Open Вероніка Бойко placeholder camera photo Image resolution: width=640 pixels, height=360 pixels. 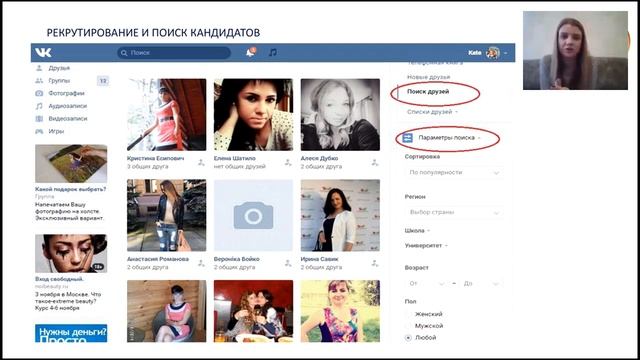click(x=253, y=215)
